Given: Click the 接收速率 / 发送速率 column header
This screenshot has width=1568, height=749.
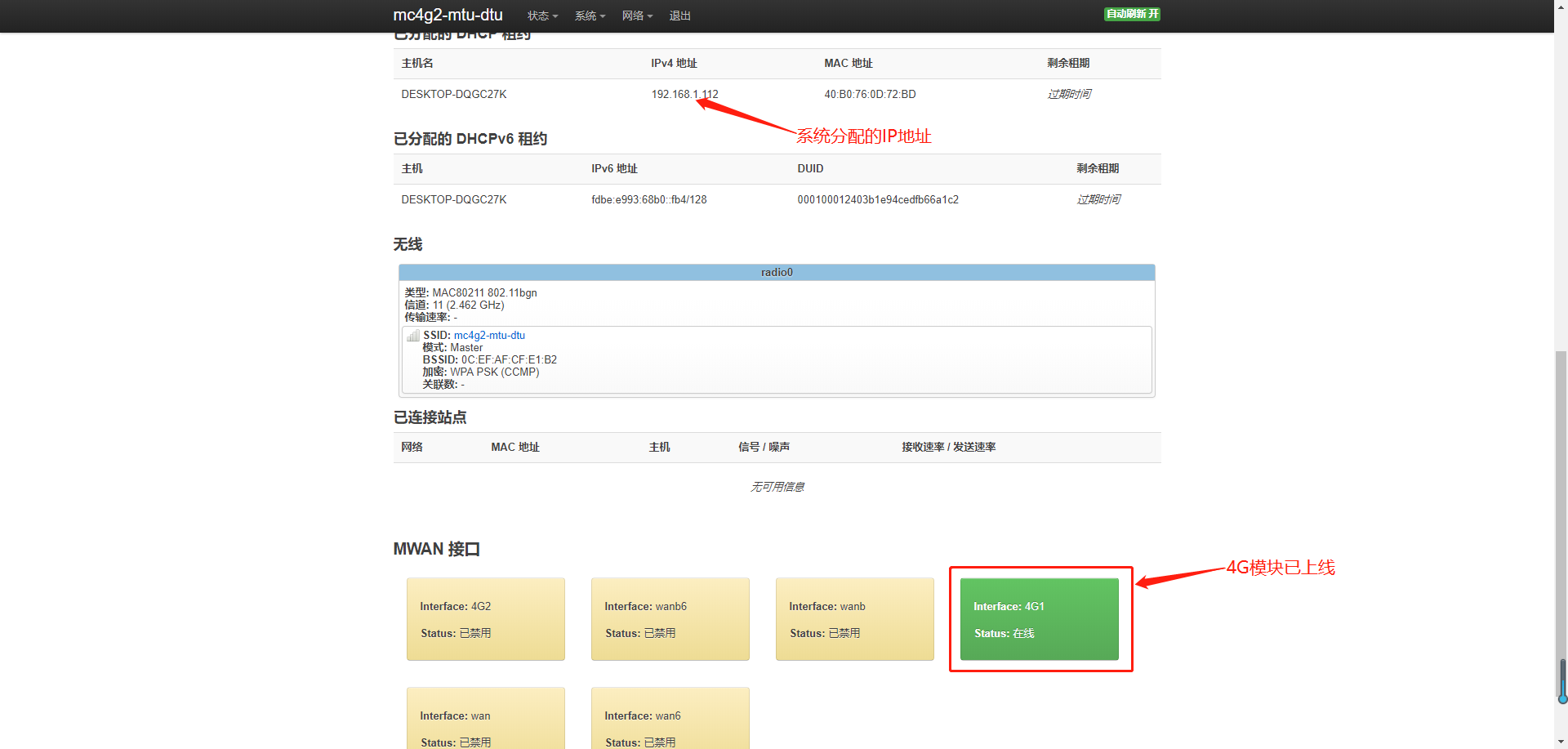Looking at the screenshot, I should click(x=948, y=447).
